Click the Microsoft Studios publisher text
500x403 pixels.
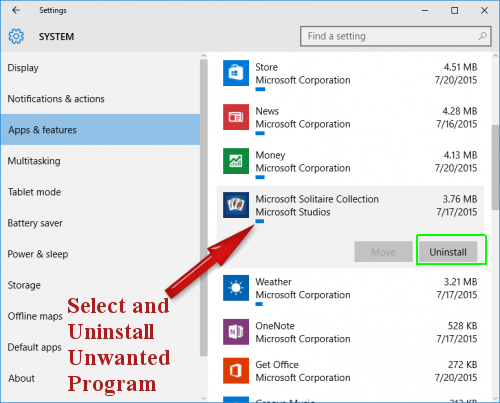pos(293,212)
